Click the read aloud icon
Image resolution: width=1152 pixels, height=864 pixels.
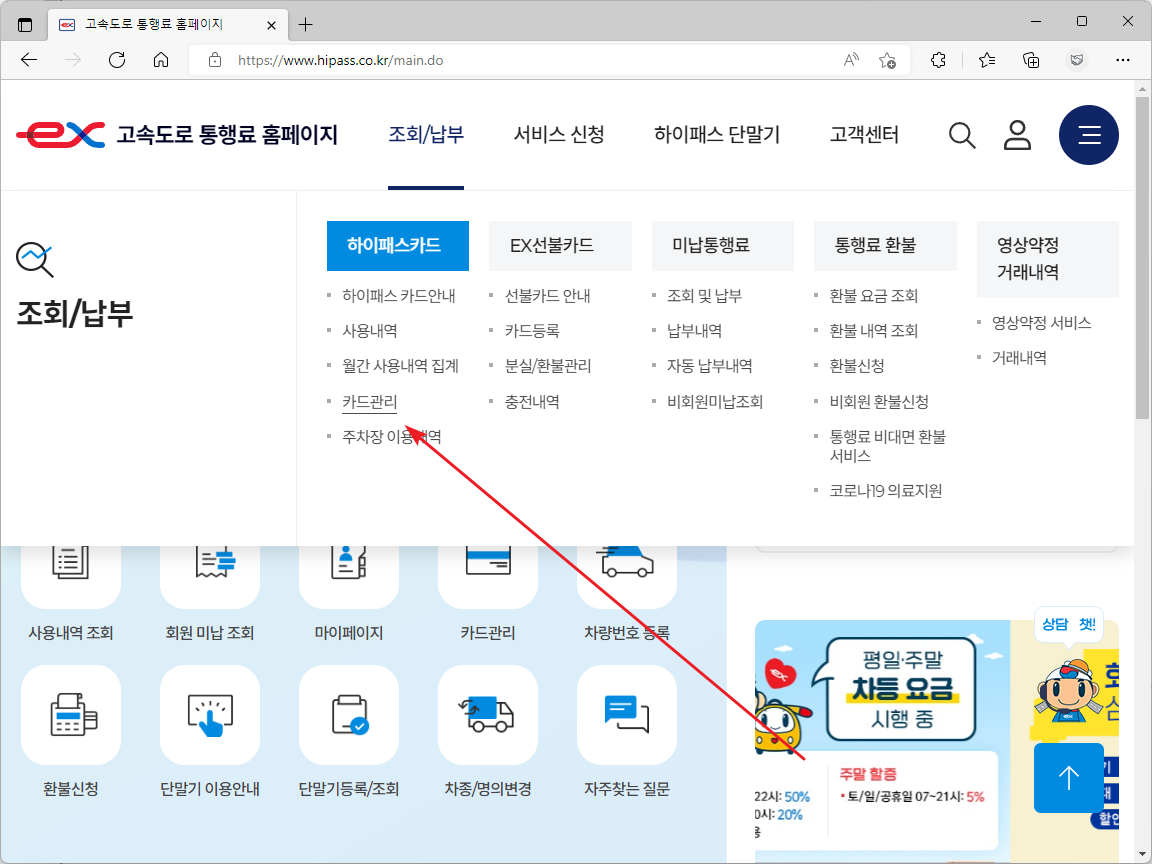851,60
